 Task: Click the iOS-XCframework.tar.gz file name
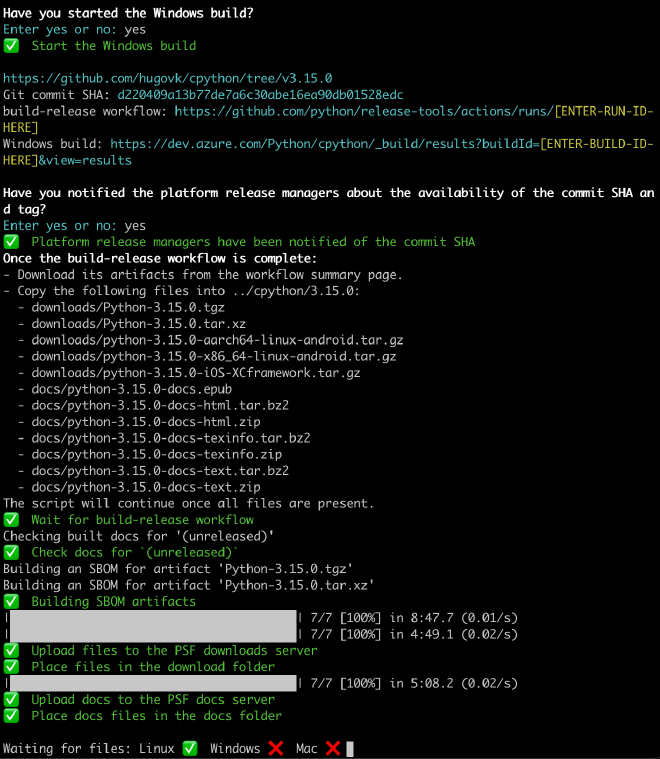tap(196, 373)
